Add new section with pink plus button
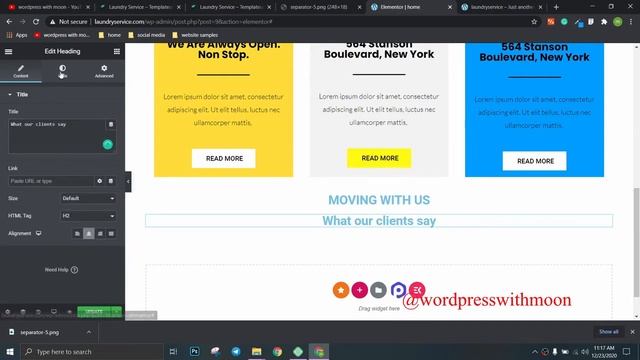The image size is (640, 360). (360, 290)
